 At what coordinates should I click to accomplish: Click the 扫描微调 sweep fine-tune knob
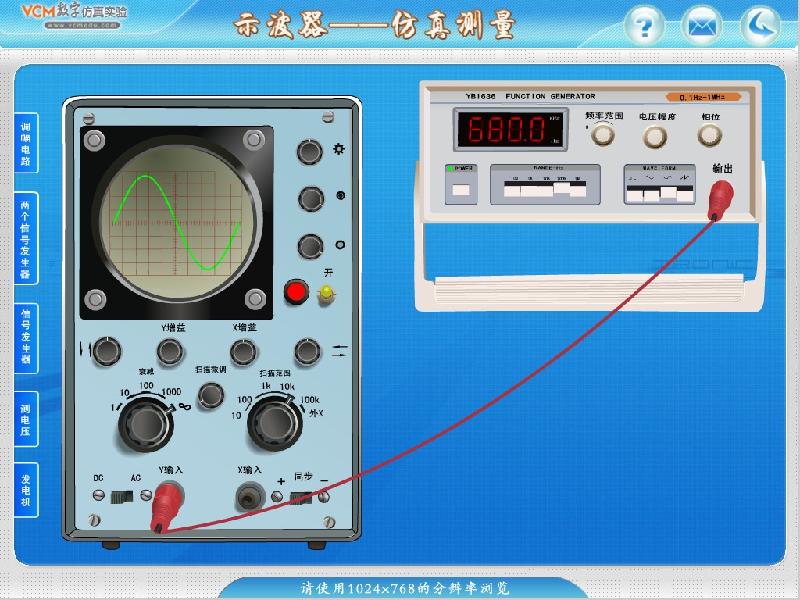[x=209, y=396]
